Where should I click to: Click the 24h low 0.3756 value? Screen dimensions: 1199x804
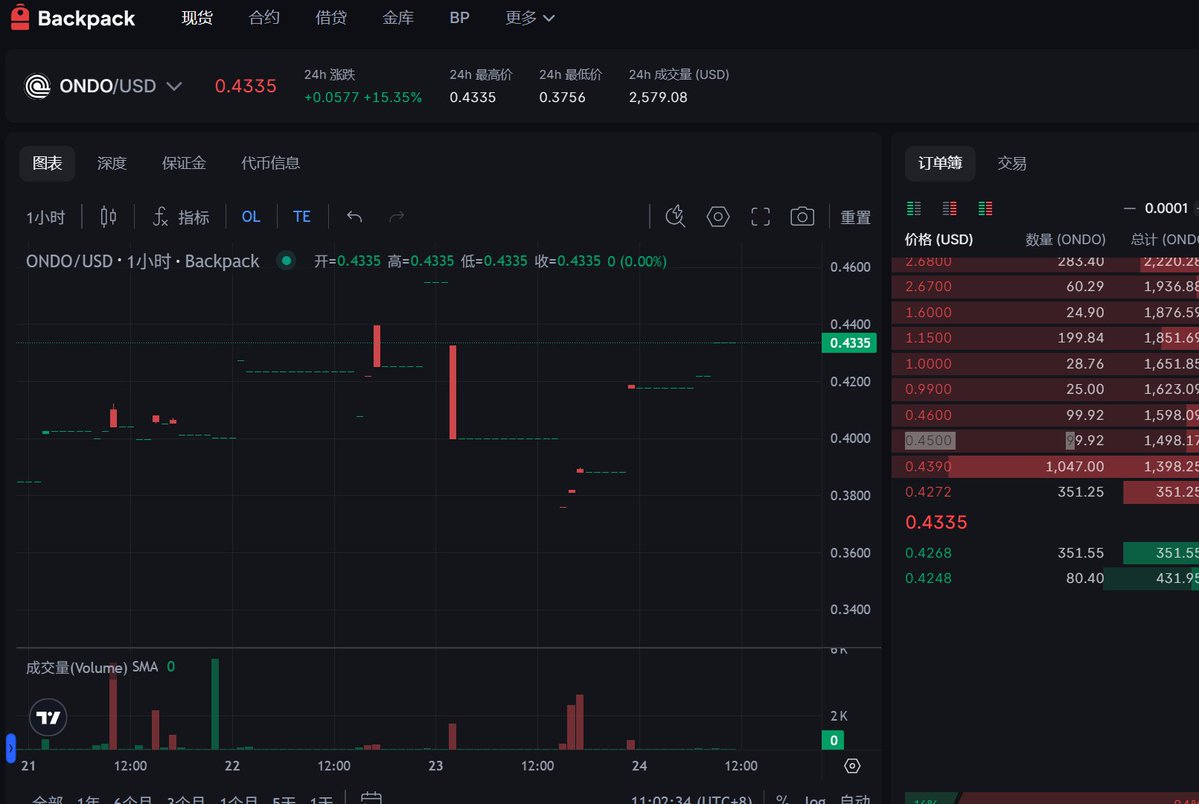[x=562, y=97]
